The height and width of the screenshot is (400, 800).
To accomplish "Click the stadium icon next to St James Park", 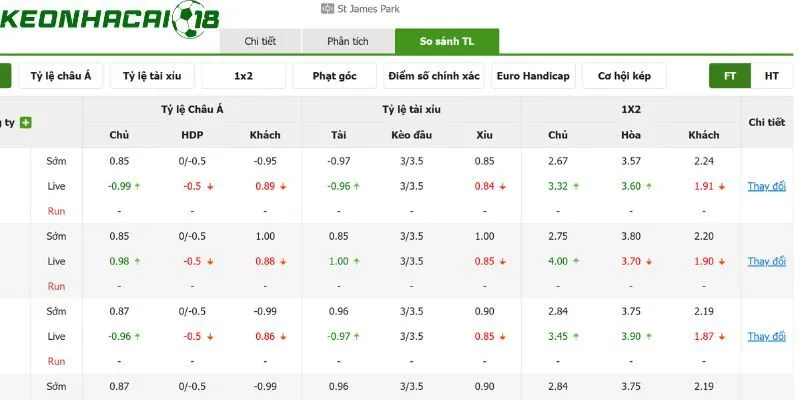I will pos(327,9).
